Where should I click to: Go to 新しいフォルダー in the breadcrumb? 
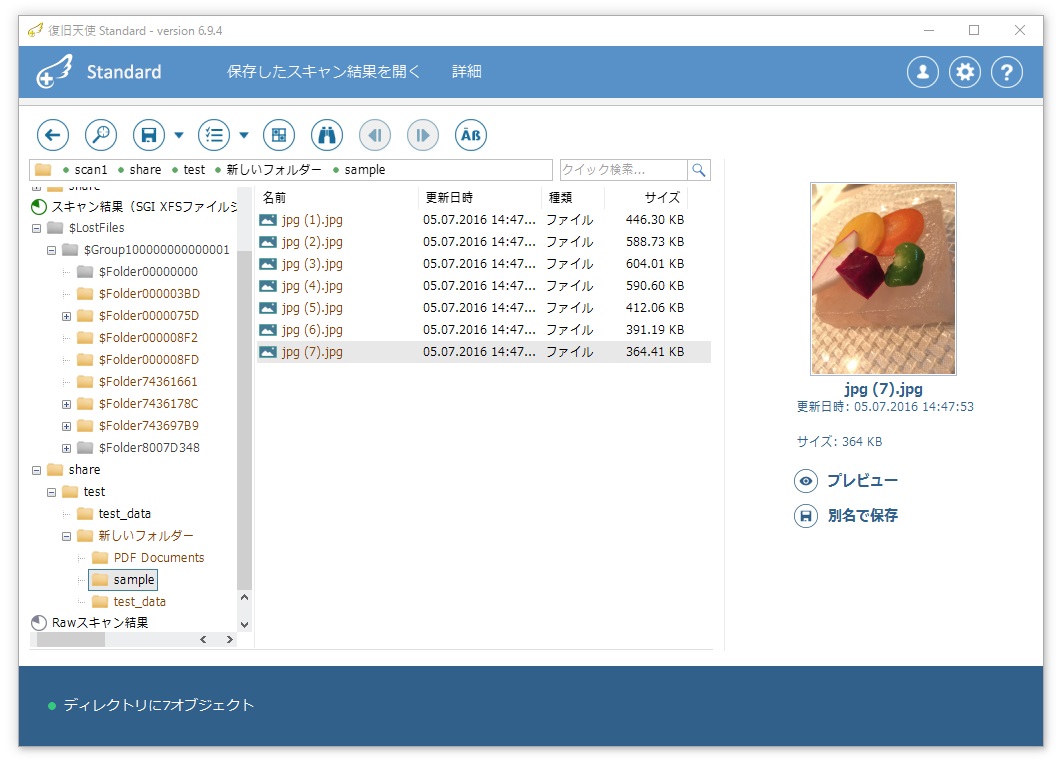(x=274, y=169)
